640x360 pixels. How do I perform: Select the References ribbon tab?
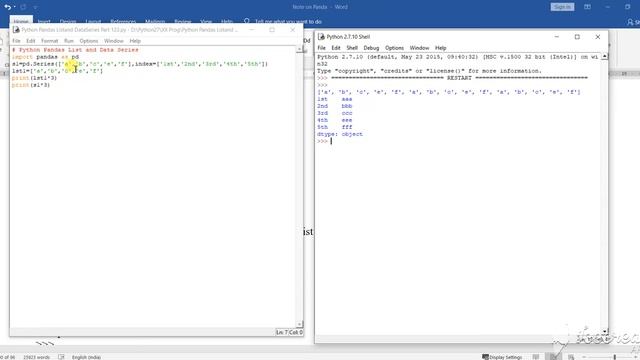[123, 22]
